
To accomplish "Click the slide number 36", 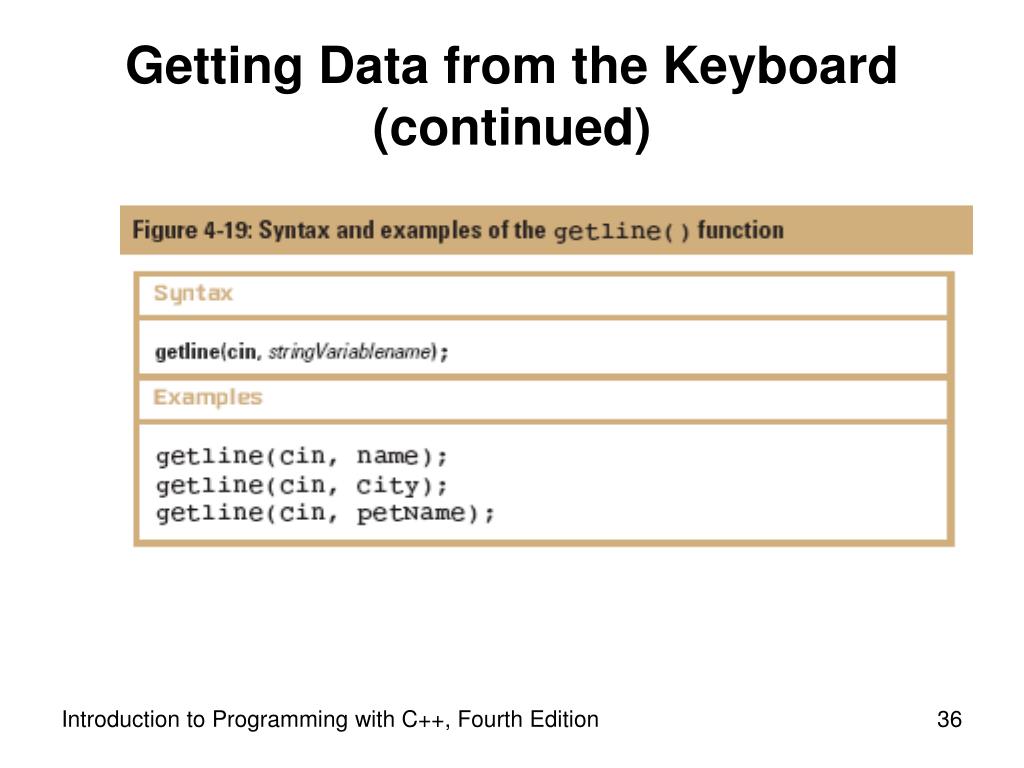I will click(949, 719).
